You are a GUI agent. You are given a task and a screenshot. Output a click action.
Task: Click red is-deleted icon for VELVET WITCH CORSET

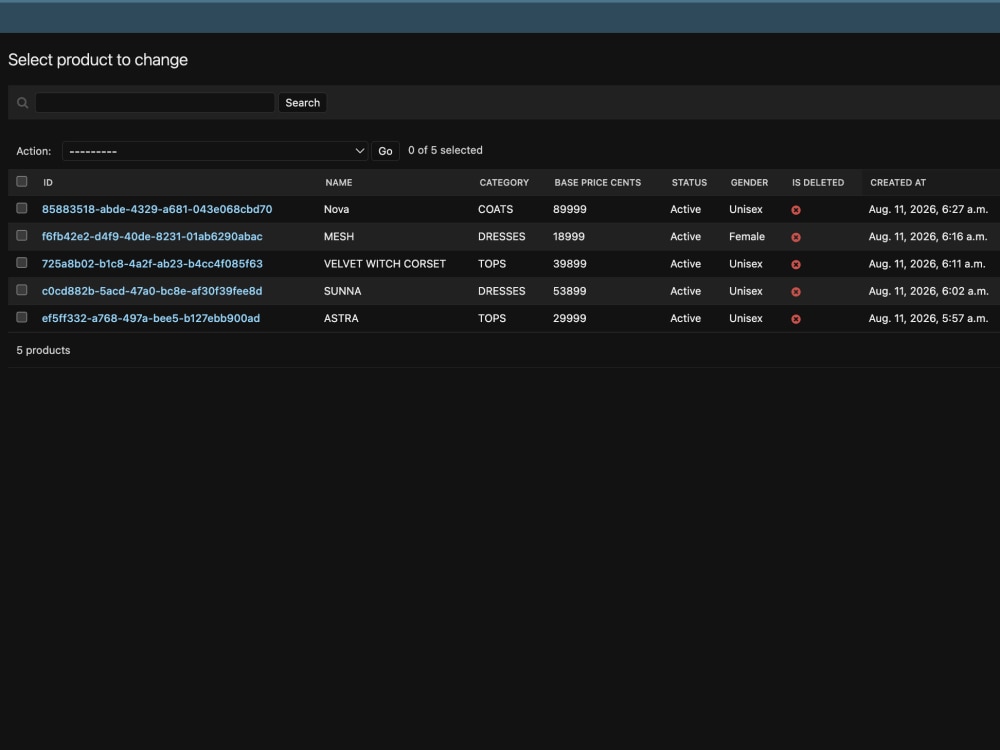pyautogui.click(x=796, y=265)
